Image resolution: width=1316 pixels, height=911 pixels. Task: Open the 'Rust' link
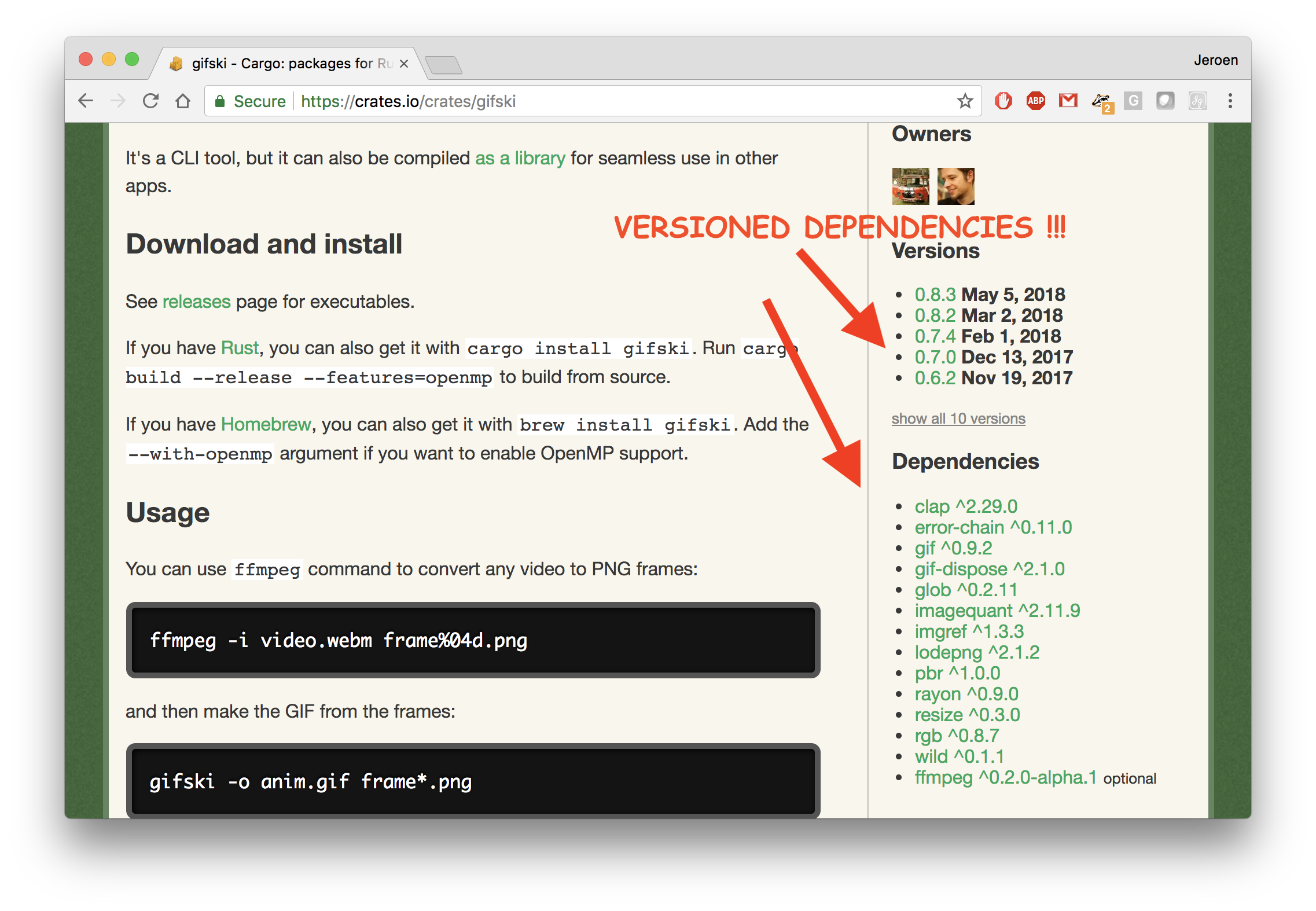pos(240,348)
